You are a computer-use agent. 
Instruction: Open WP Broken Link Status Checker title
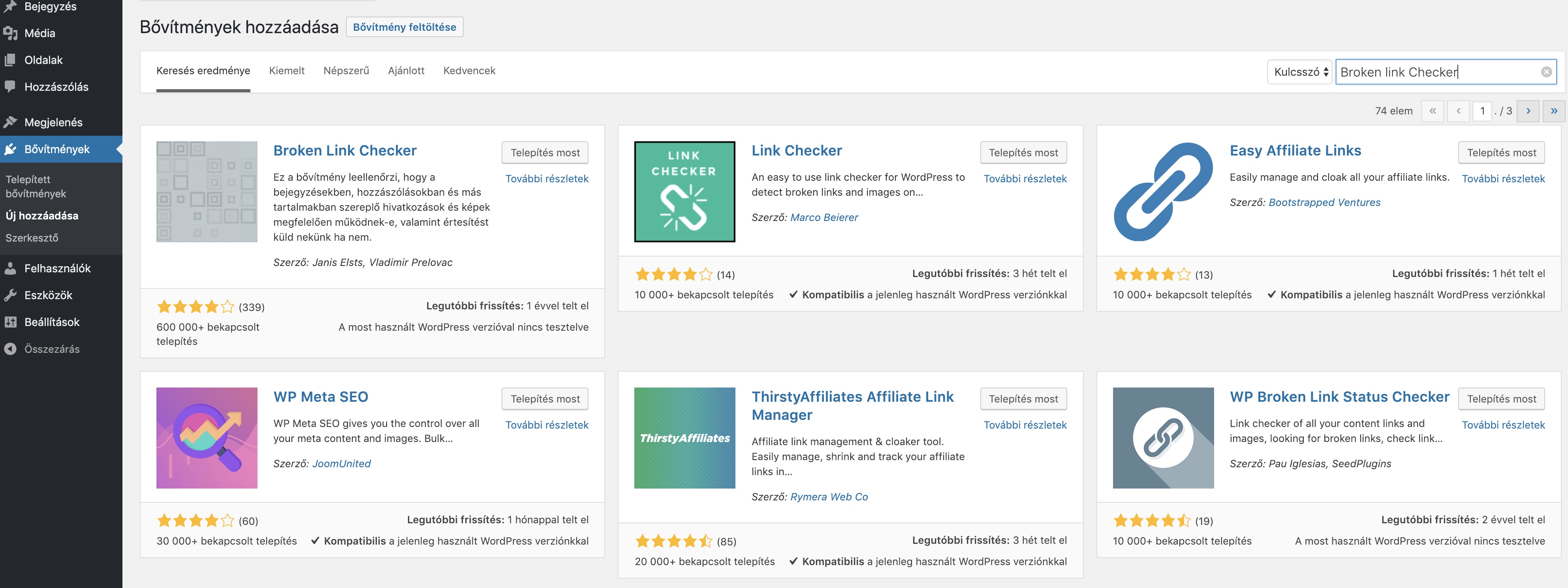[1339, 397]
